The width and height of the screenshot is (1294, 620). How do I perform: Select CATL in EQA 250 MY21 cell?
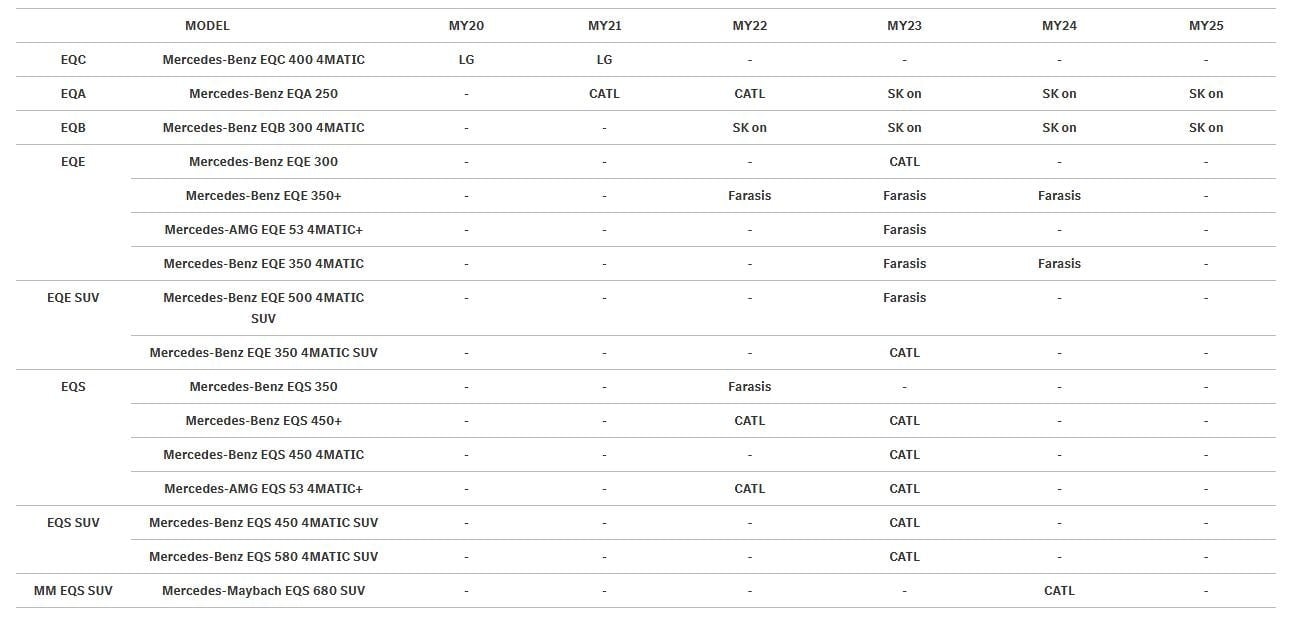click(x=604, y=94)
